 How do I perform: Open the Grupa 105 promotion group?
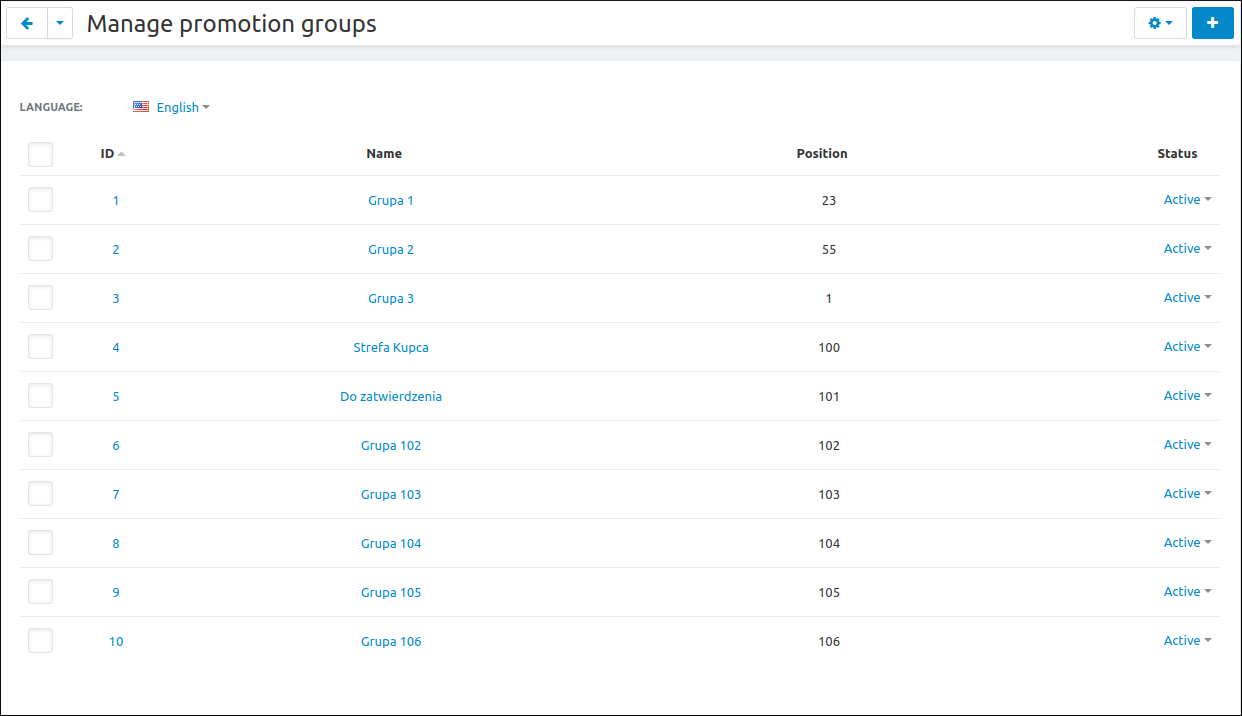coord(391,592)
